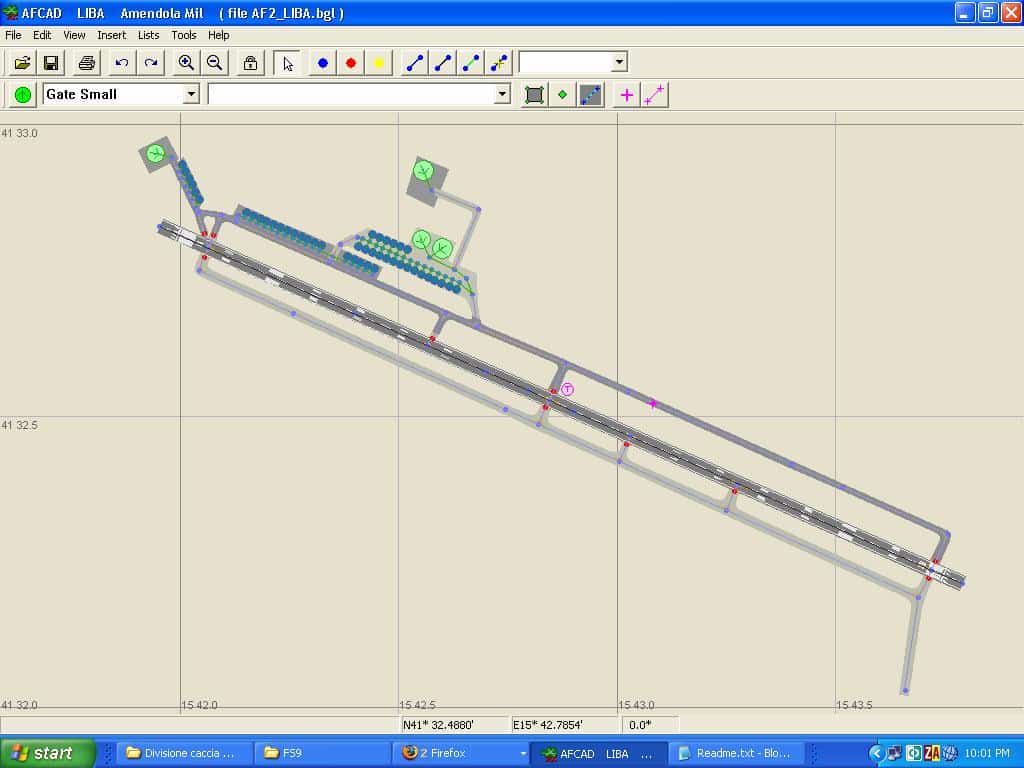Click the Undo arrow icon
This screenshot has height=768, width=1024.
pos(122,63)
